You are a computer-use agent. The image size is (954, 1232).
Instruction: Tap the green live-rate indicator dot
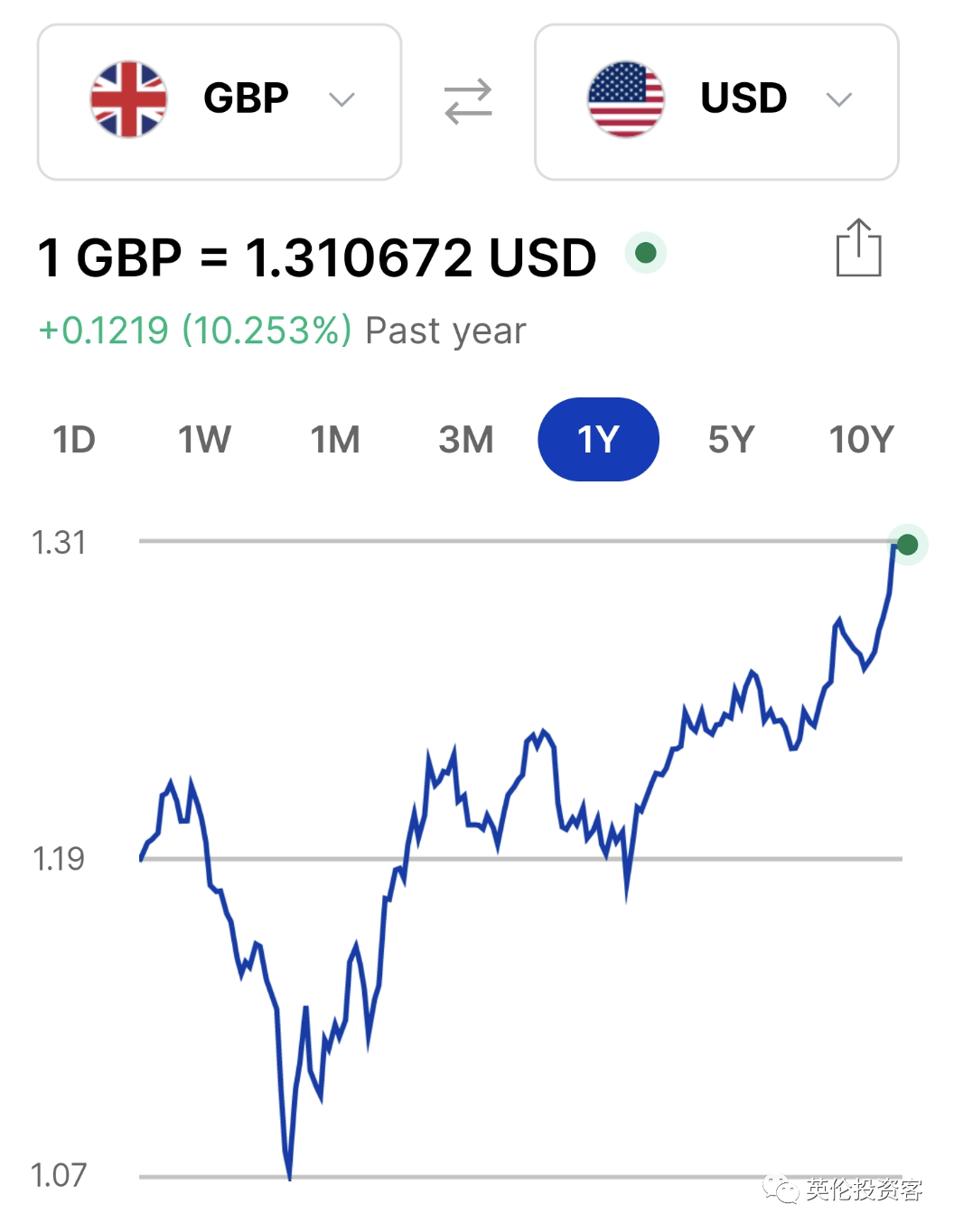(646, 253)
